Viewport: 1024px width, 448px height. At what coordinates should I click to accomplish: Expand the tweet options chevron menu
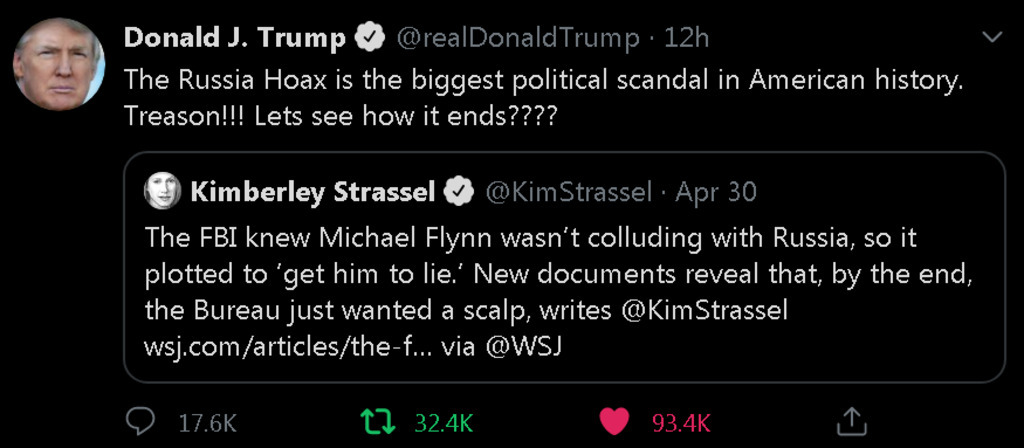(x=992, y=38)
